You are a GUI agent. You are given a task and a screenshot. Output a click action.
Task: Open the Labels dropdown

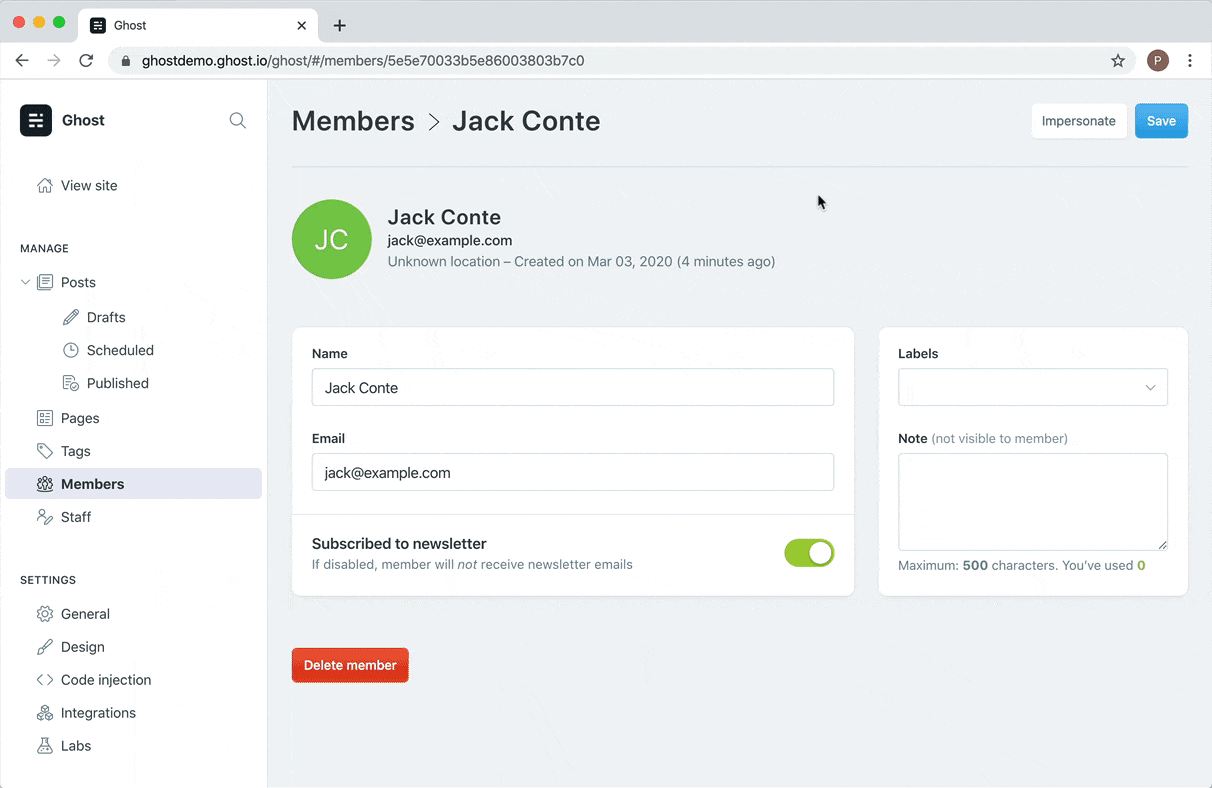coord(1032,388)
